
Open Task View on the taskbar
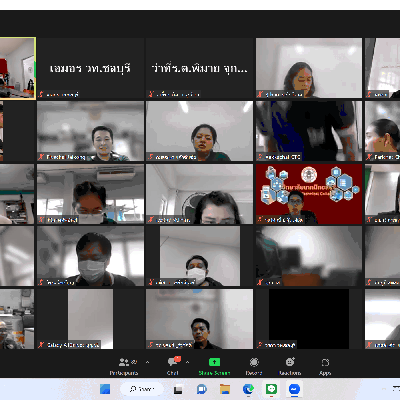178,389
